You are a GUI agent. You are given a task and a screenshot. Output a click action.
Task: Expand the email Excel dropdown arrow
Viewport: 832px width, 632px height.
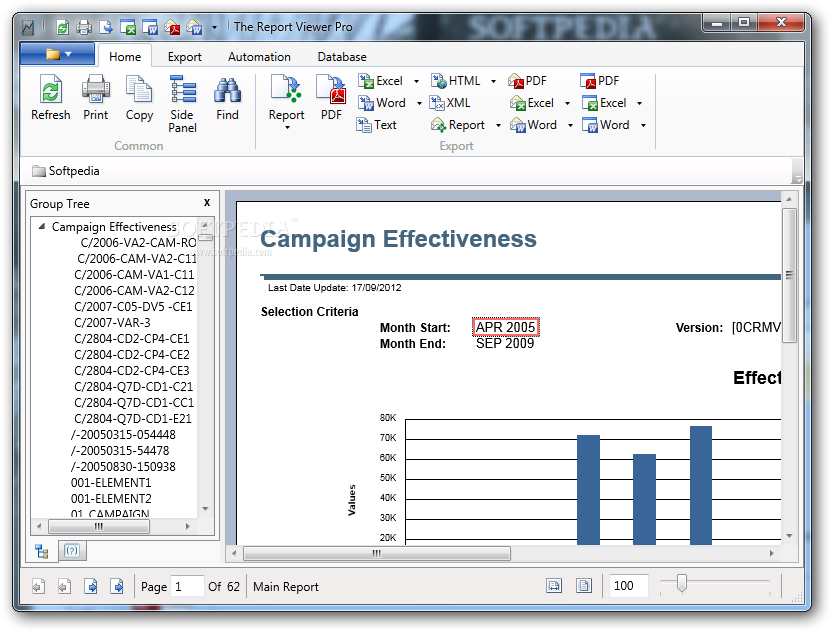(x=567, y=103)
